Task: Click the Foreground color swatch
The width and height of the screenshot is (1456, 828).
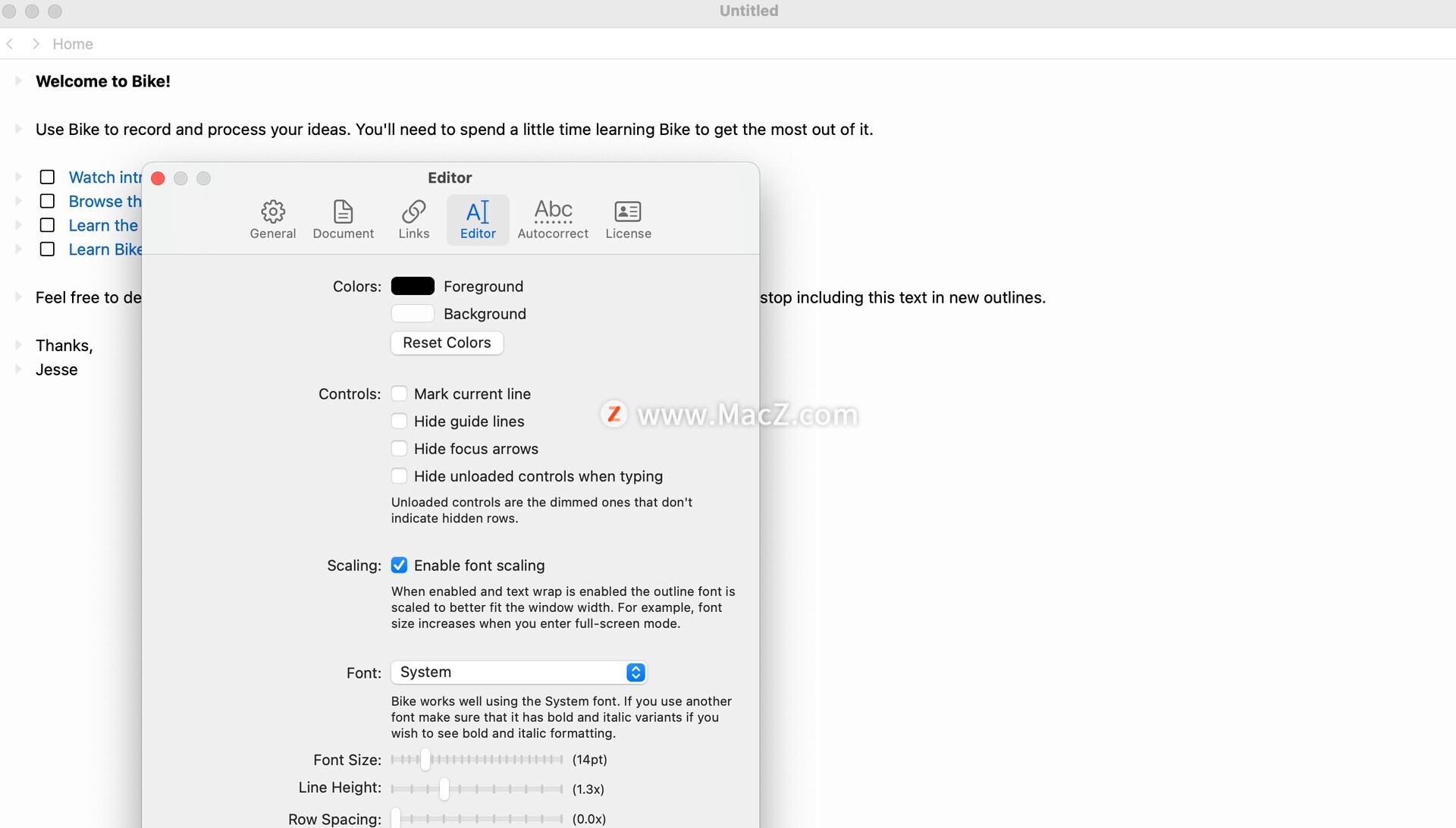Action: [x=413, y=286]
